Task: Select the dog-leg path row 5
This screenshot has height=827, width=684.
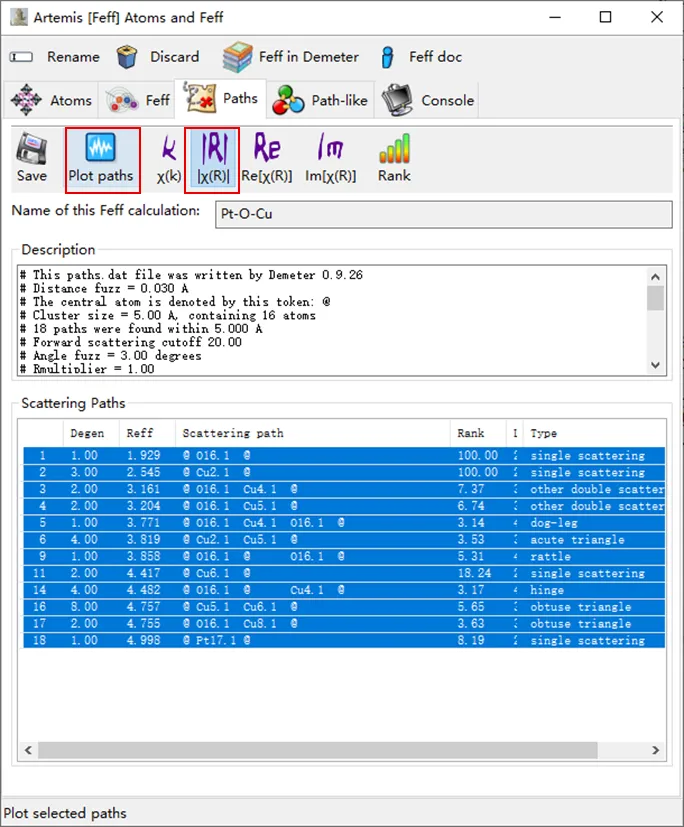Action: (344, 523)
